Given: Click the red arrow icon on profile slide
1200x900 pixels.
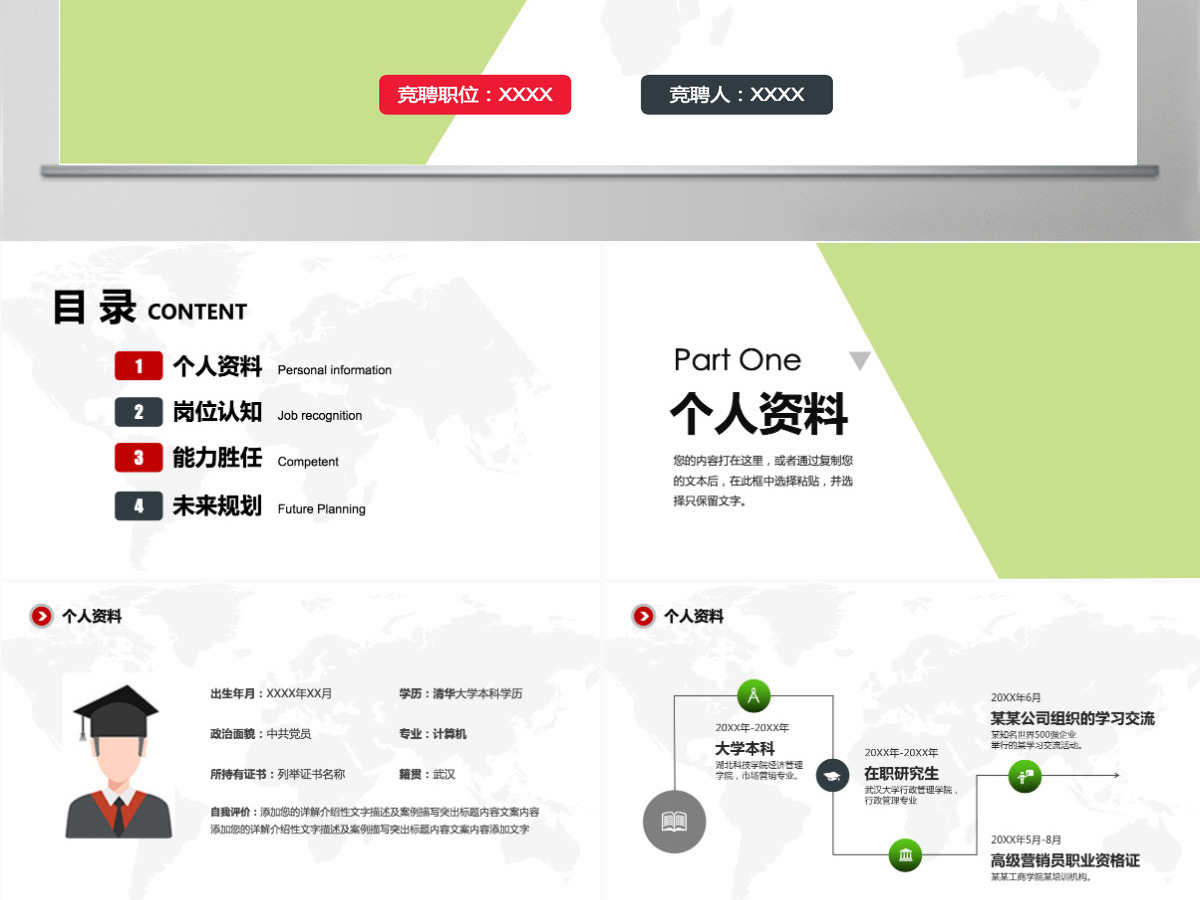Looking at the screenshot, I should coord(41,616).
